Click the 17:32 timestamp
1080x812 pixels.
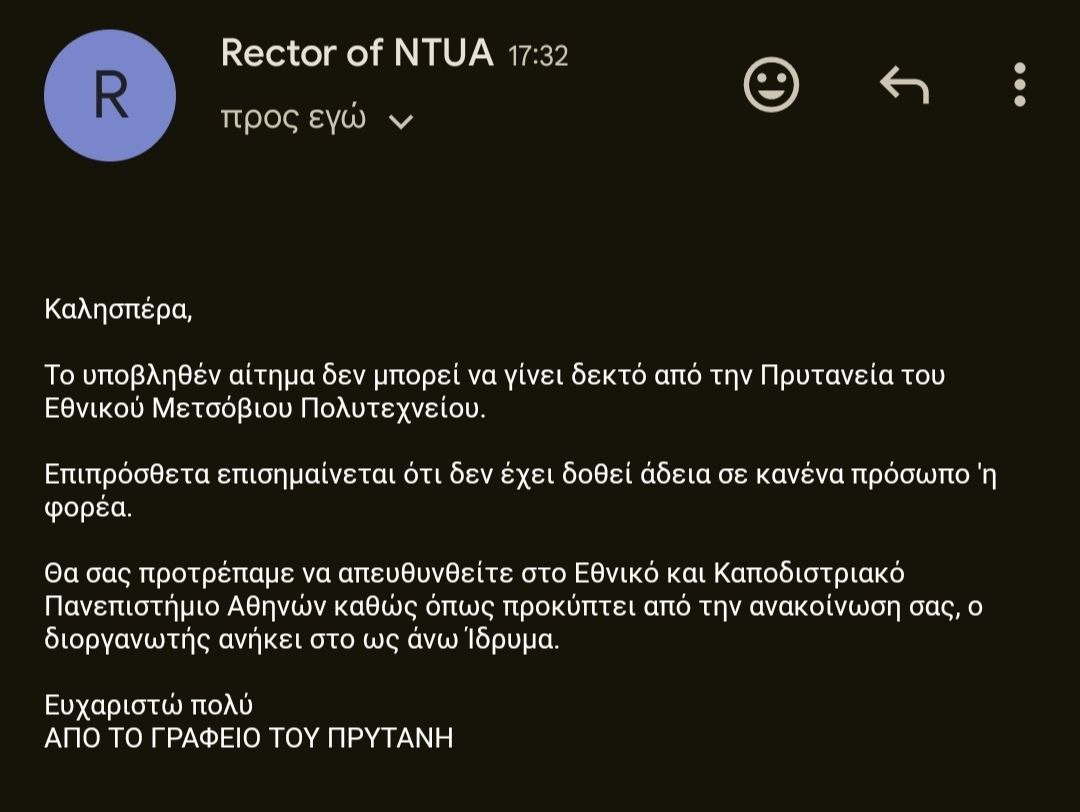[x=538, y=56]
